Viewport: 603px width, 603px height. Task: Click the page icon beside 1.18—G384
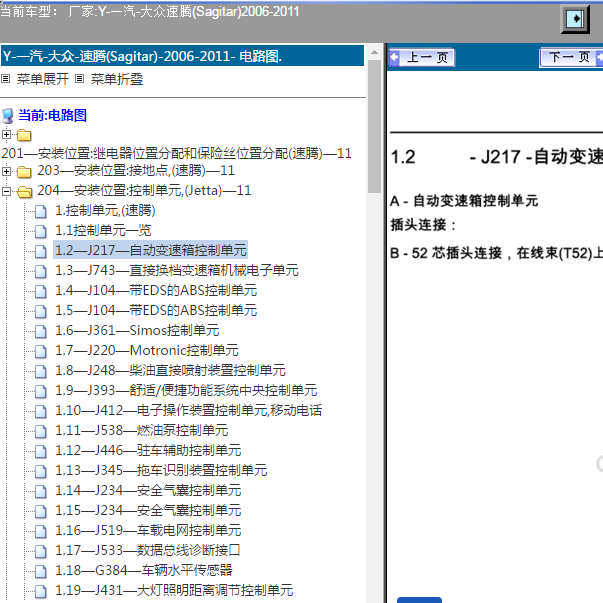point(40,571)
